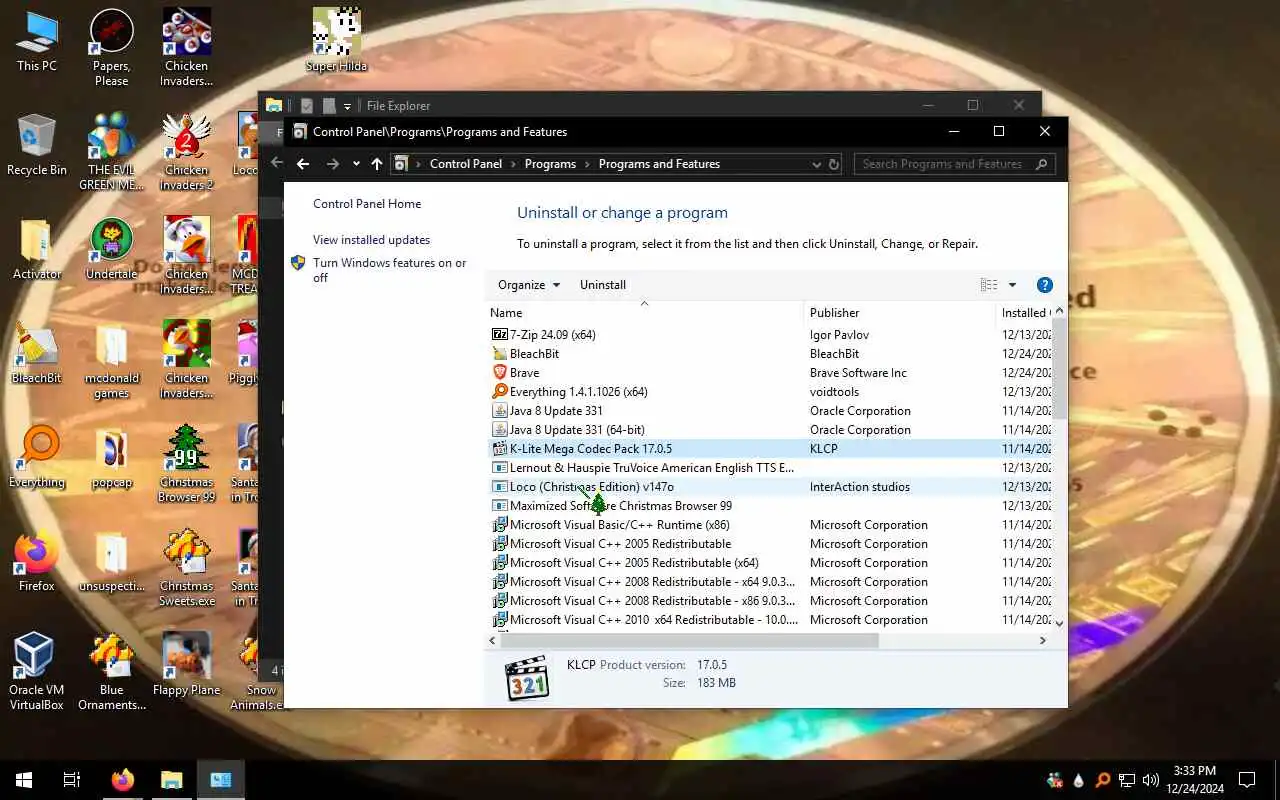Expand the chevron after Programs breadcrumb
The width and height of the screenshot is (1280, 800).
coord(587,164)
